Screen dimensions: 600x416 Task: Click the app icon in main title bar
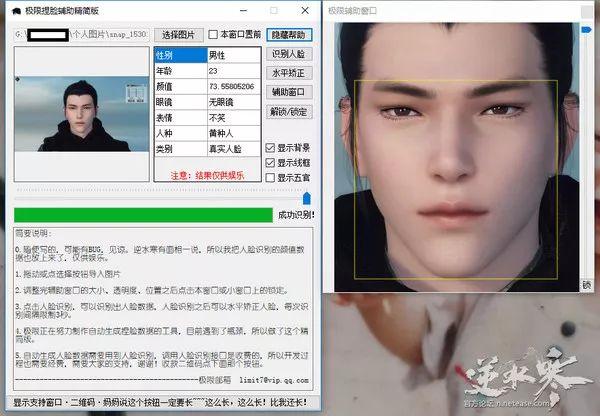(16, 11)
